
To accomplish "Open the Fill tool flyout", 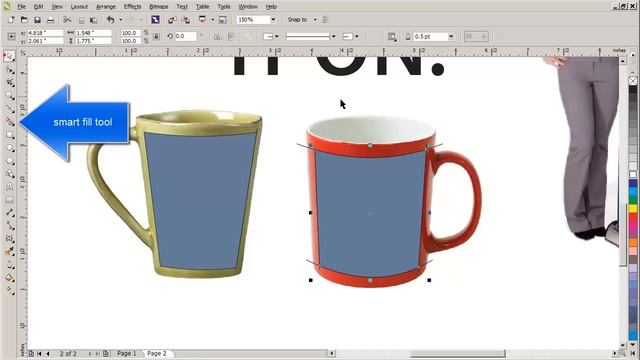I will (9, 278).
